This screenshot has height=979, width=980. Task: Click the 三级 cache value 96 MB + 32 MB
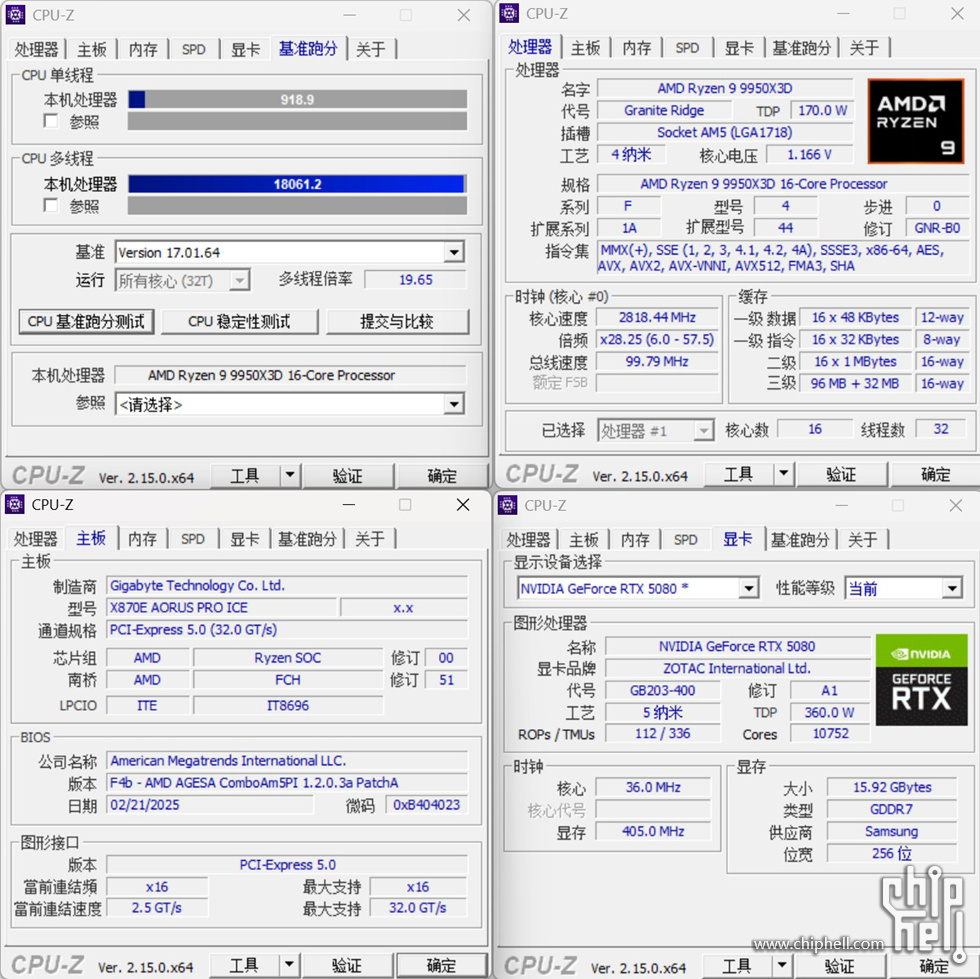point(855,383)
